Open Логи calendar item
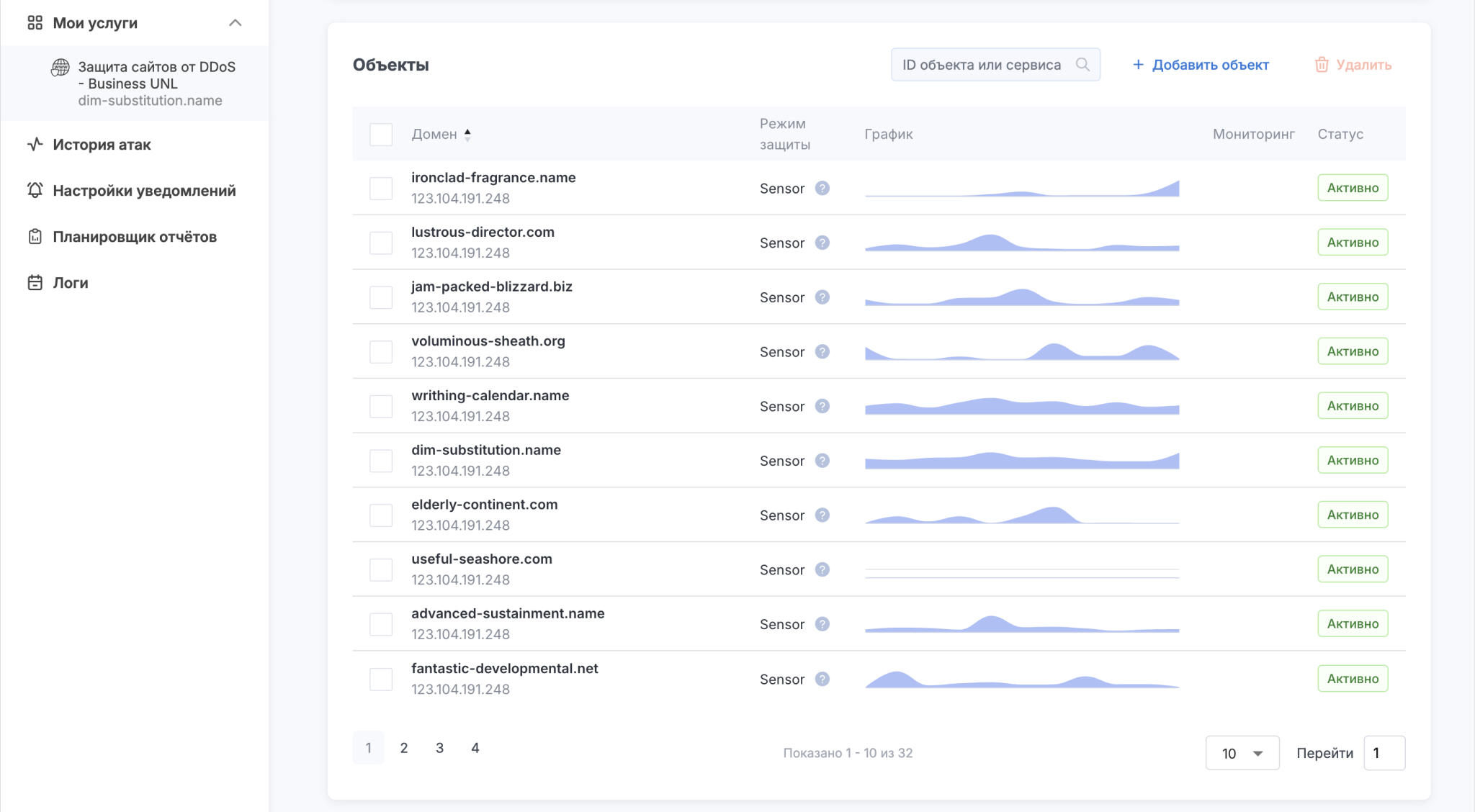1475x812 pixels. [70, 283]
